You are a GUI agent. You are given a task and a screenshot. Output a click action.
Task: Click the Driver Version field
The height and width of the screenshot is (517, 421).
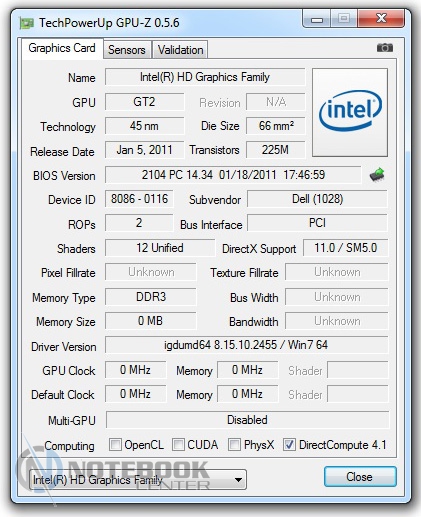(247, 345)
